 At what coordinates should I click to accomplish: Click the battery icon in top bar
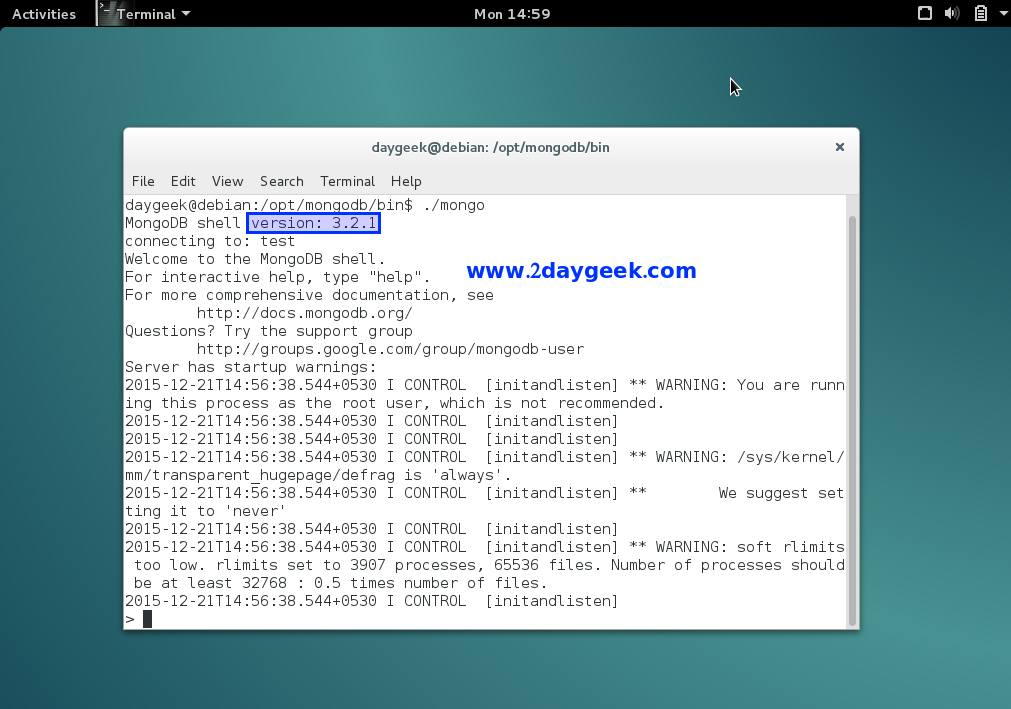[981, 13]
